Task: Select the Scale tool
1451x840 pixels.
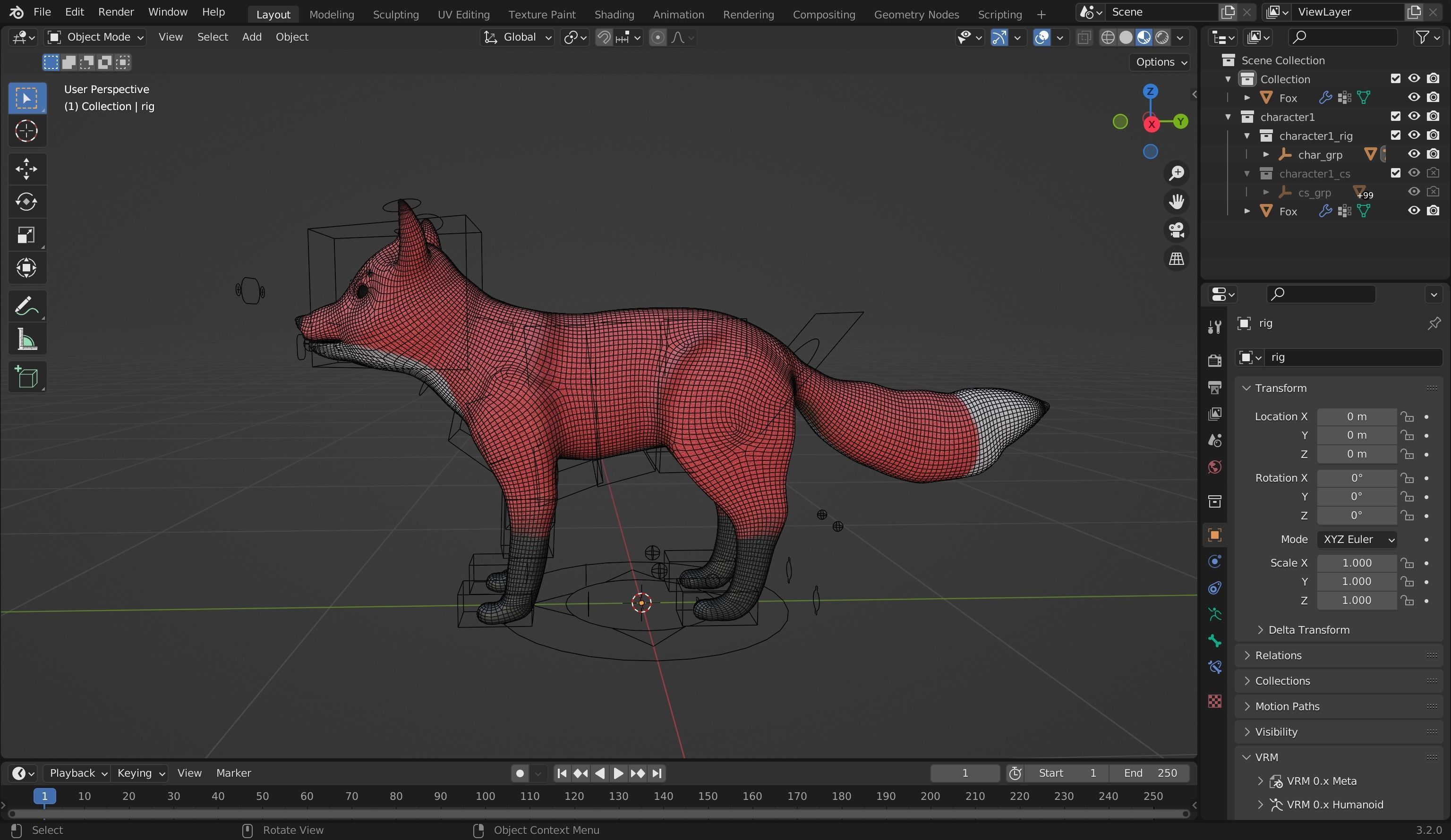Action: (x=26, y=235)
